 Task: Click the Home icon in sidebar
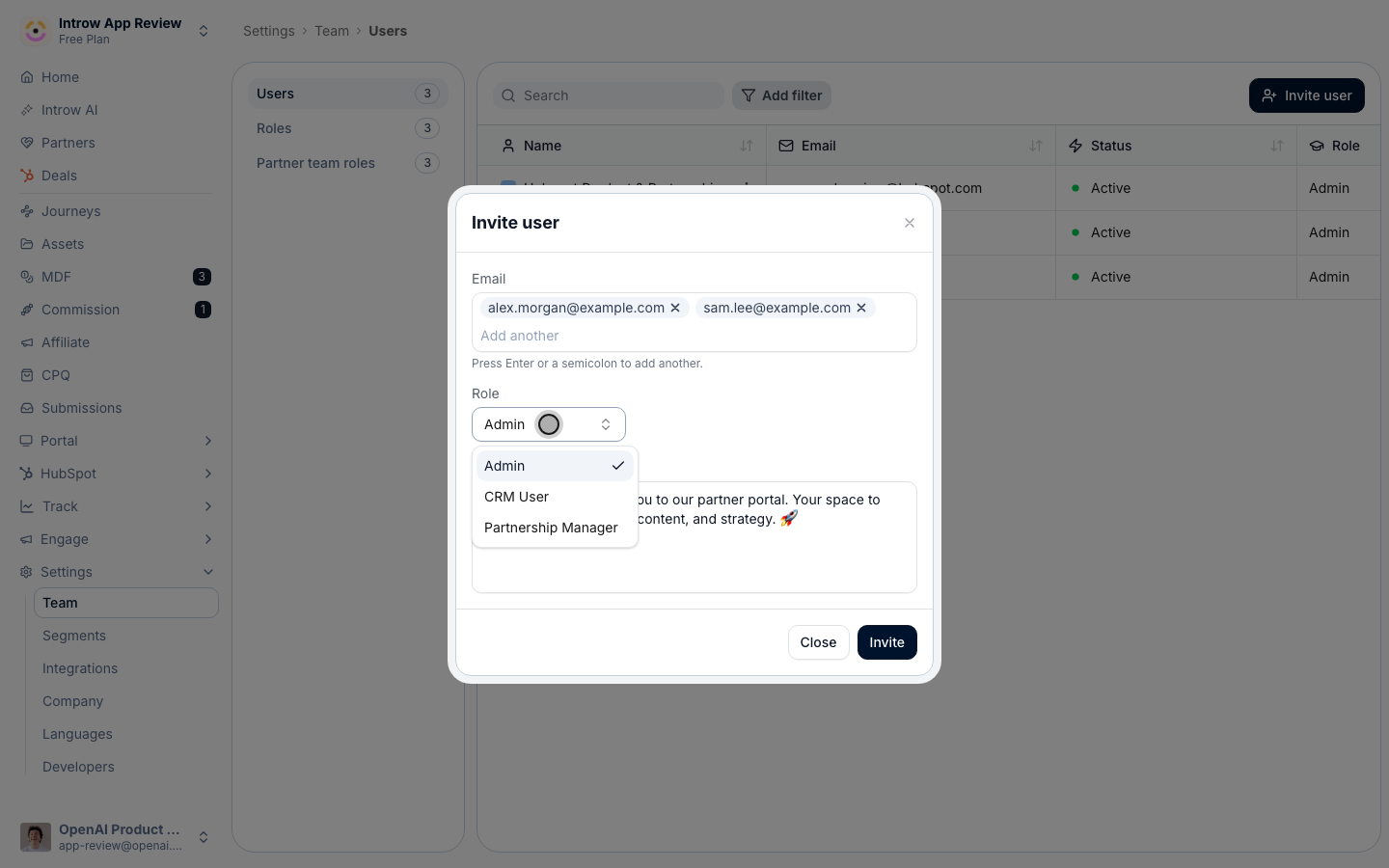pyautogui.click(x=27, y=77)
